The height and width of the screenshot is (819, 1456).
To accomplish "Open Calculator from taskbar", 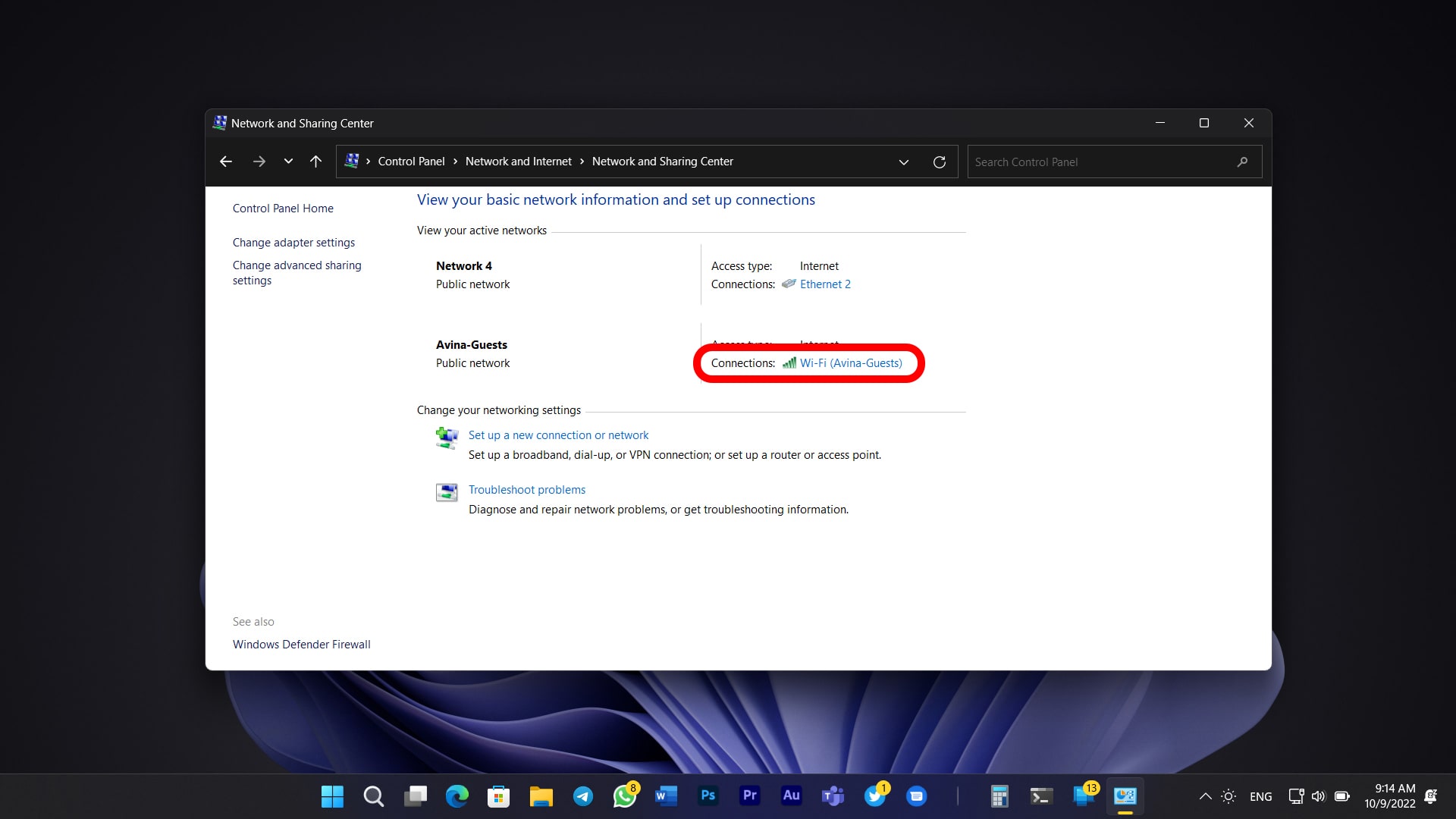I will coord(999,796).
